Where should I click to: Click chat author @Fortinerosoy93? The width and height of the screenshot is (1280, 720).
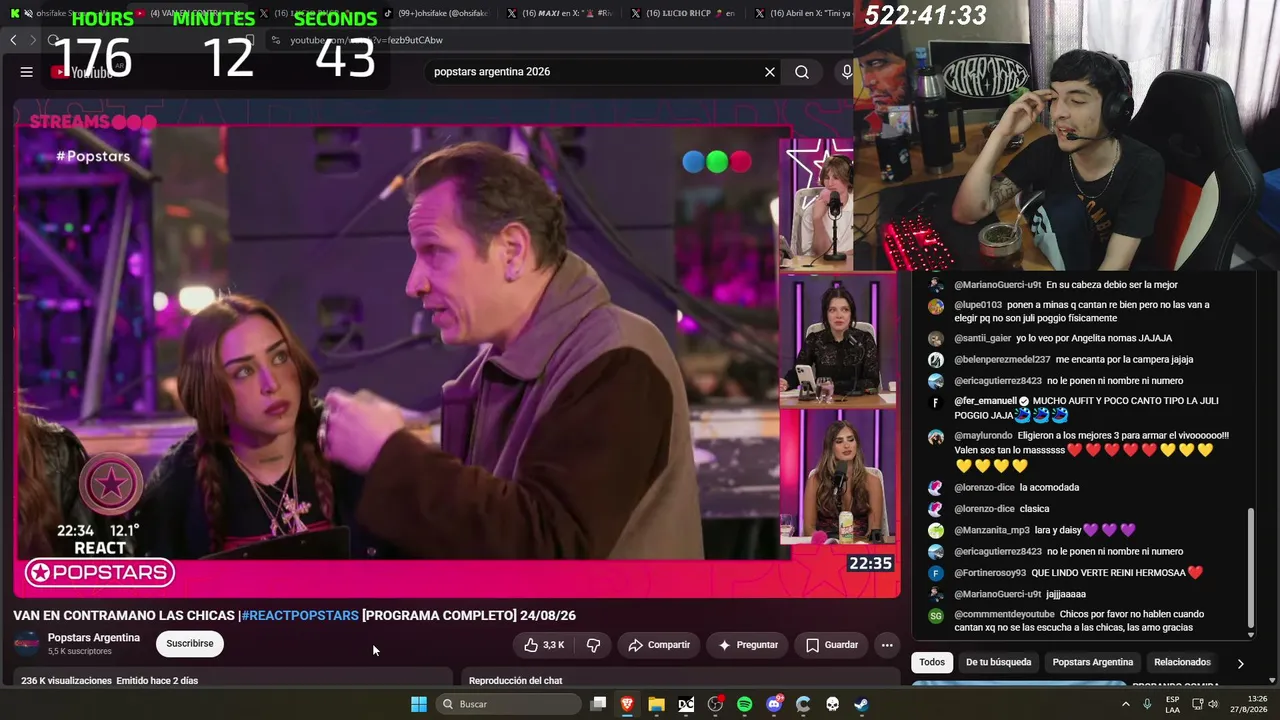tap(990, 573)
